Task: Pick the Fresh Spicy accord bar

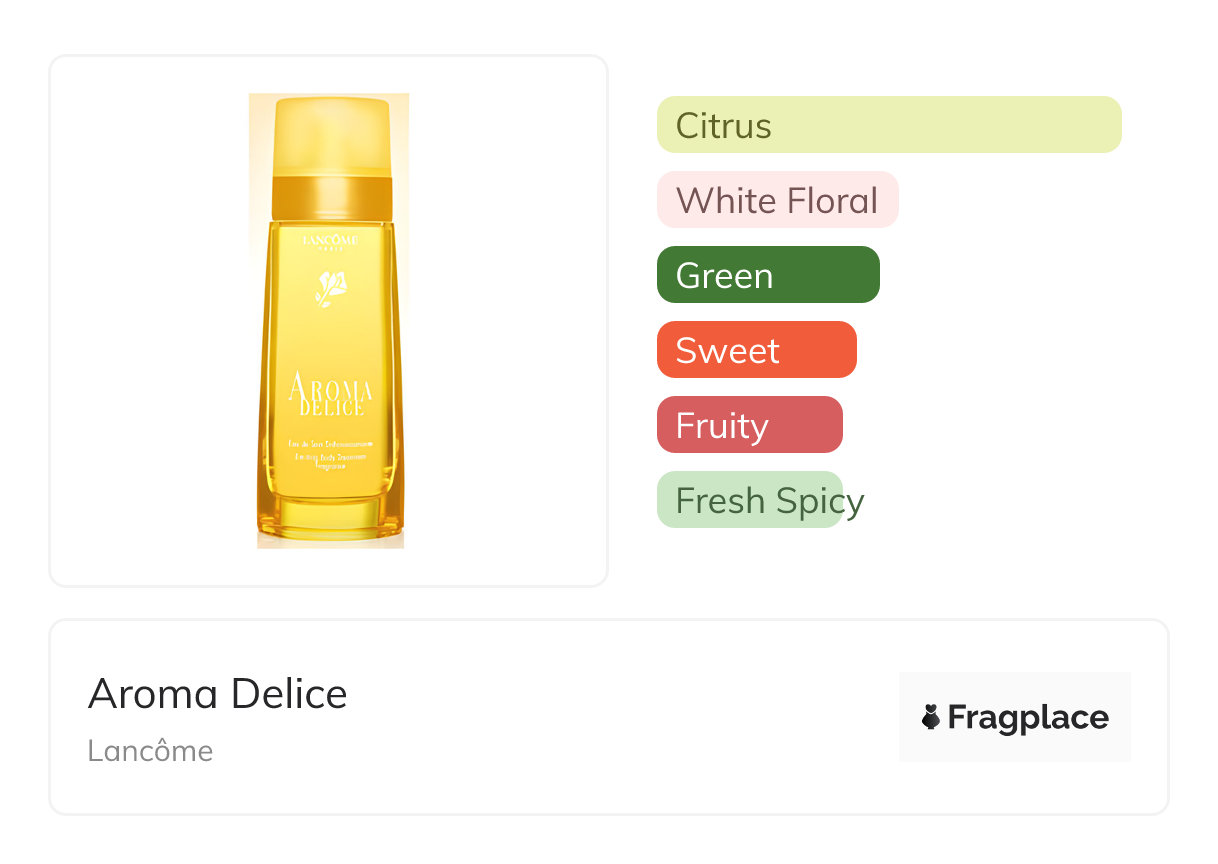Action: pyautogui.click(x=749, y=500)
